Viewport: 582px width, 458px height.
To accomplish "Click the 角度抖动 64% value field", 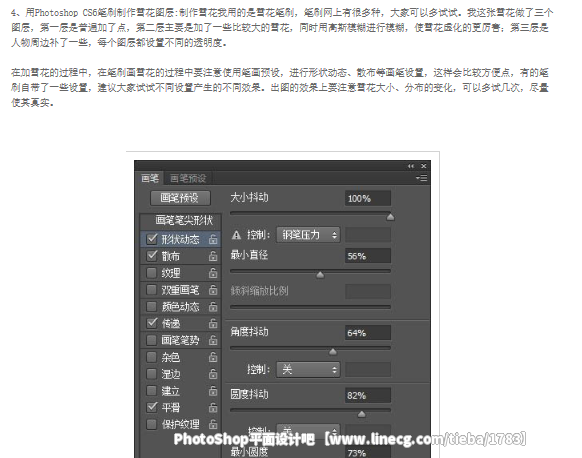I will 368,333.
